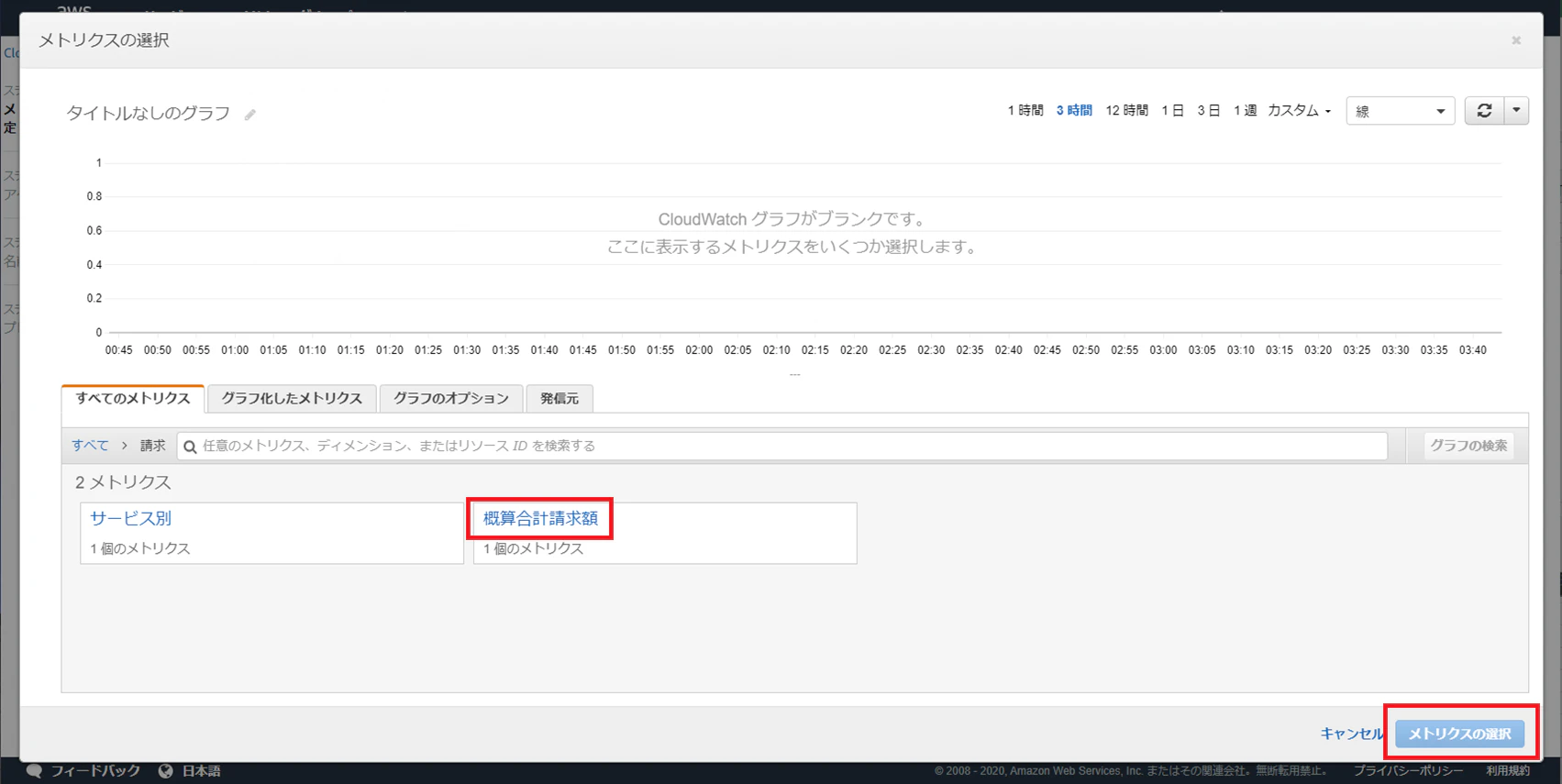This screenshot has height=784, width=1562.
Task: Click the graph title タイトルなしのグラフ
Action: pos(148,114)
